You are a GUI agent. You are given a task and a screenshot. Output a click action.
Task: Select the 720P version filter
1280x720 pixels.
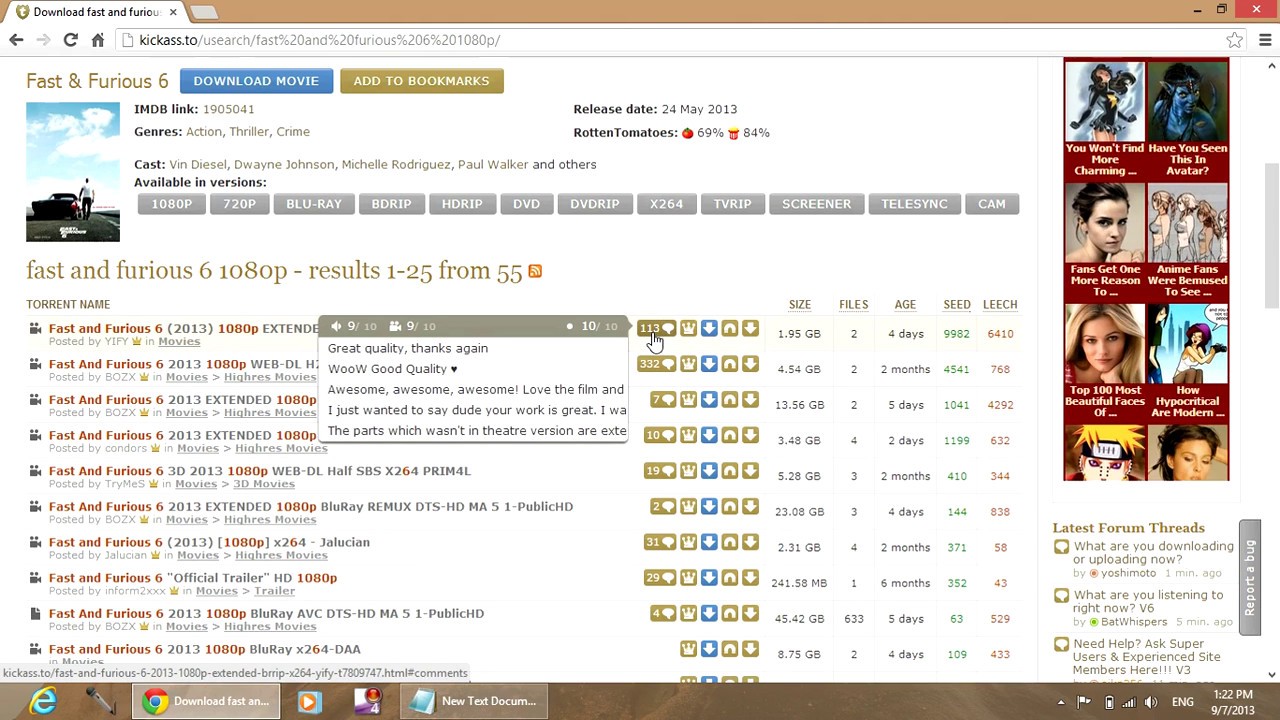239,204
